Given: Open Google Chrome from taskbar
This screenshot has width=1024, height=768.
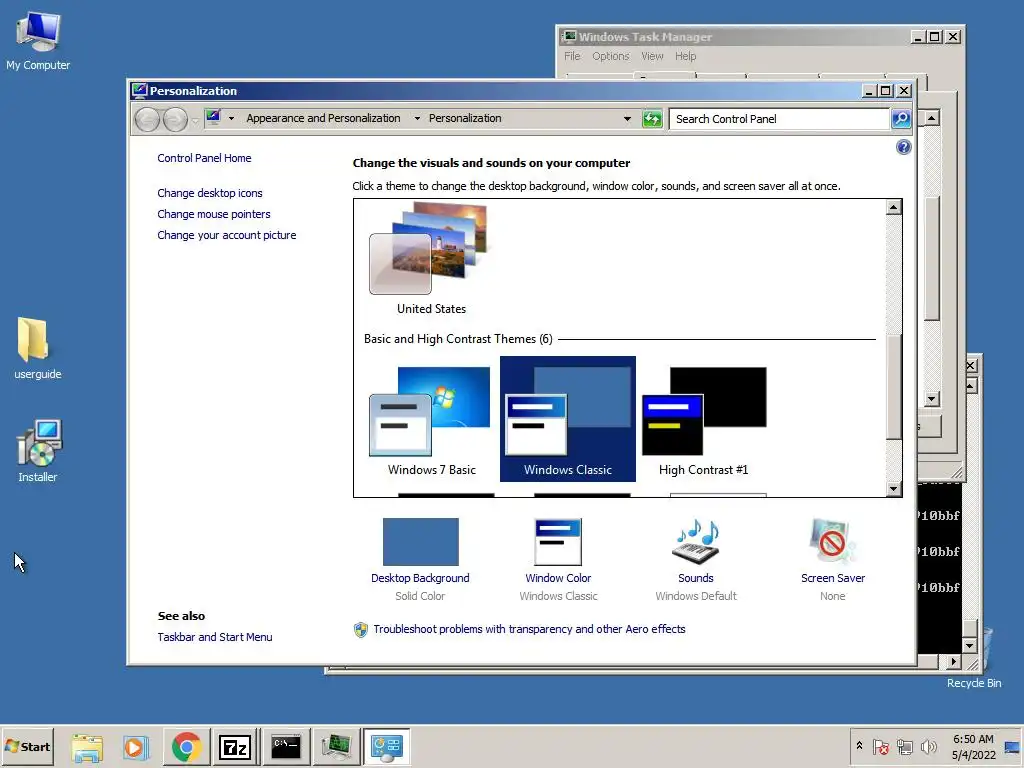Looking at the screenshot, I should (x=186, y=746).
